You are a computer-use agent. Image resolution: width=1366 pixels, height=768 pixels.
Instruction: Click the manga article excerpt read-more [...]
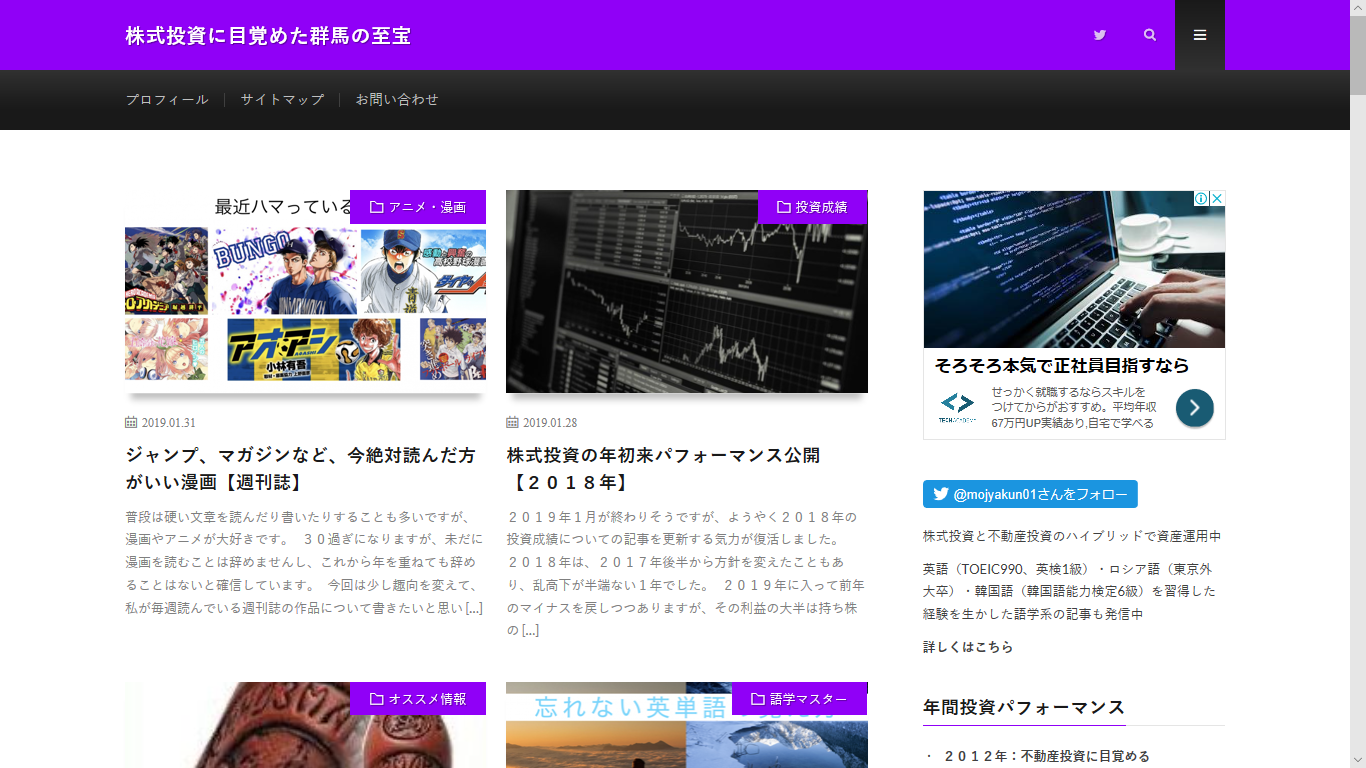click(474, 608)
